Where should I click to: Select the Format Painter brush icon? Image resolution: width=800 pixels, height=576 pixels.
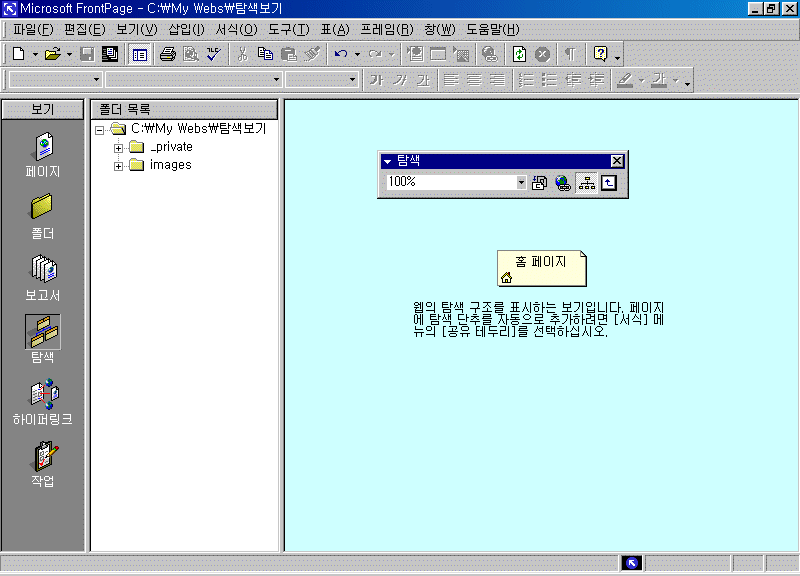coord(312,54)
